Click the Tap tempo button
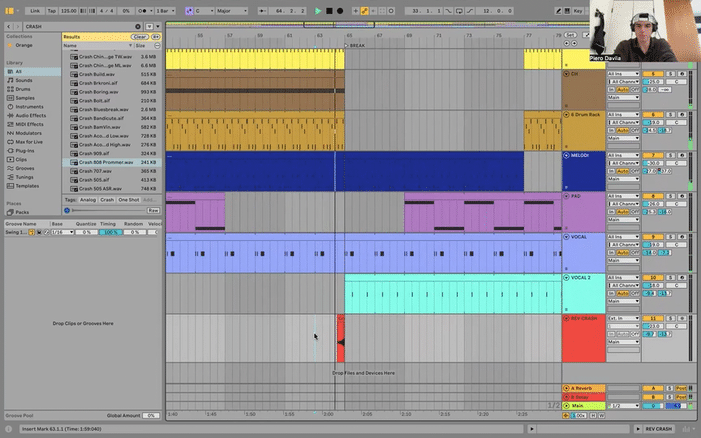This screenshot has width=701, height=438. coord(52,11)
